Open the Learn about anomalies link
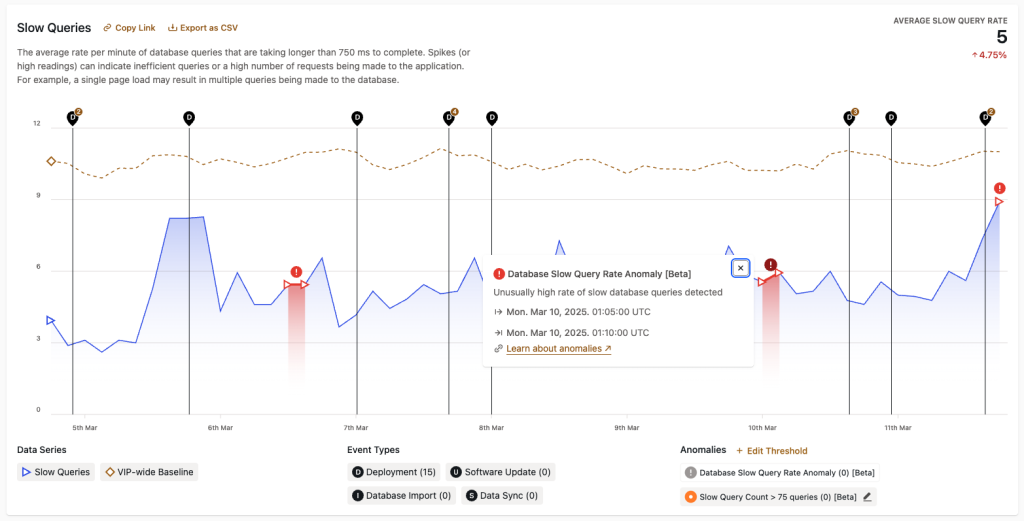This screenshot has height=521, width=1024. 558,349
